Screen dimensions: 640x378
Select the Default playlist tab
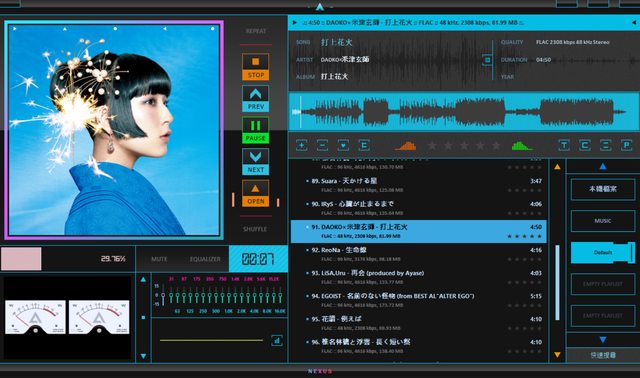pyautogui.click(x=603, y=252)
